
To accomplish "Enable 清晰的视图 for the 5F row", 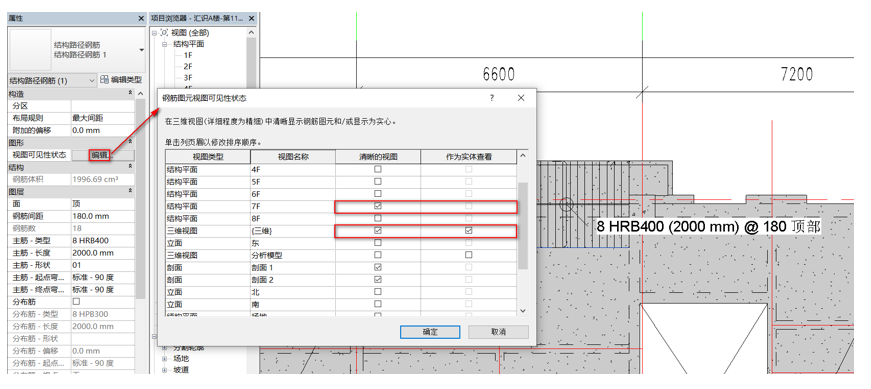I will (x=378, y=181).
